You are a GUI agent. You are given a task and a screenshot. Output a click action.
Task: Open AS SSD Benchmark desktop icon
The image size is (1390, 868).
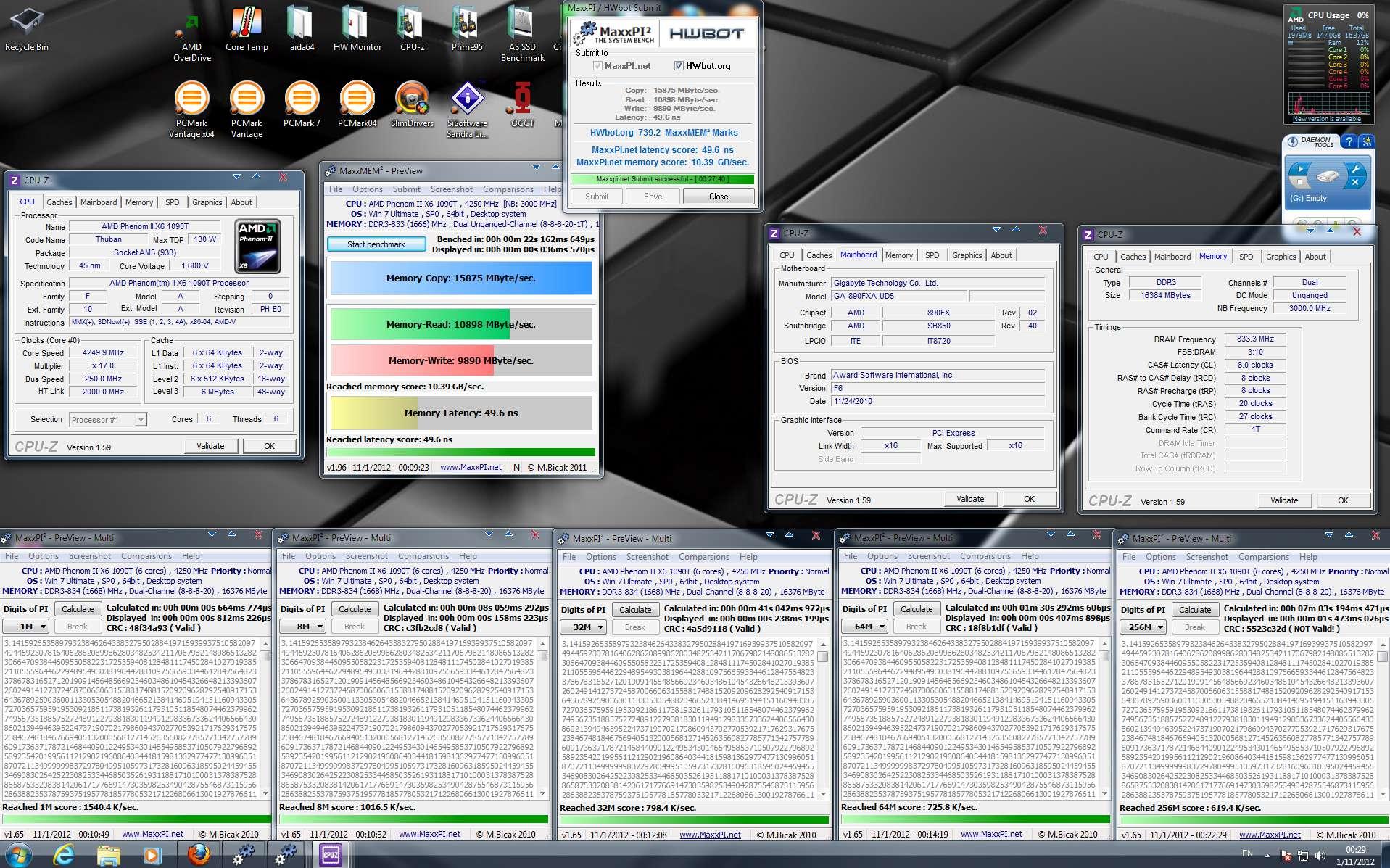pos(522,34)
